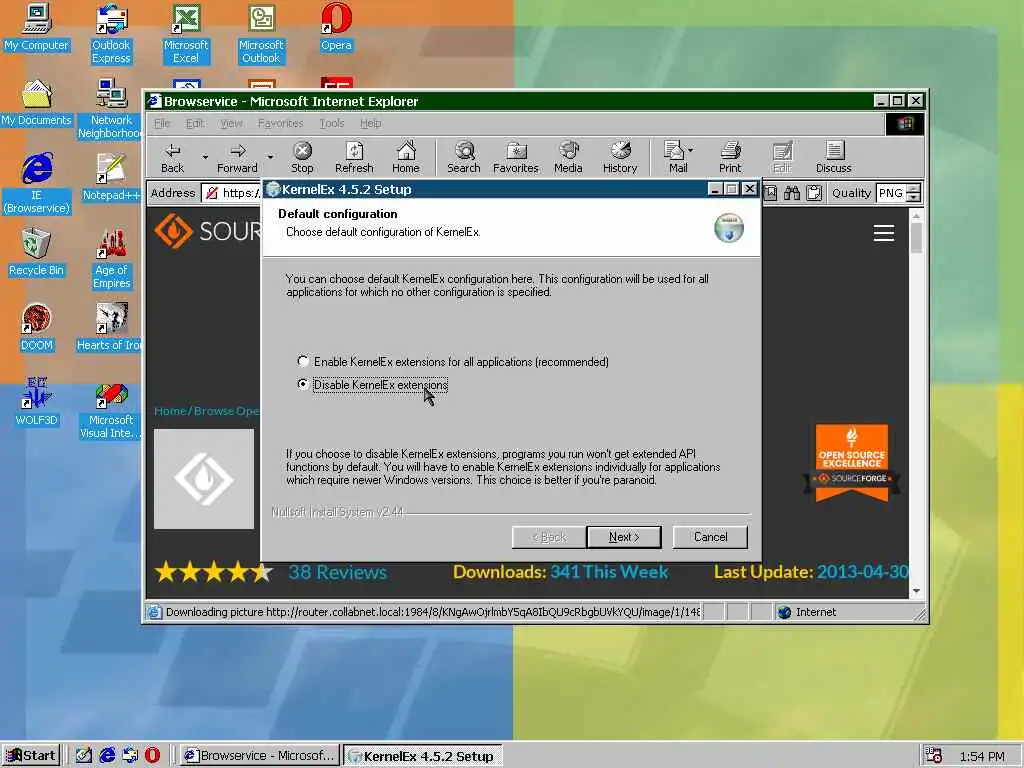This screenshot has width=1024, height=768.
Task: Select the Network Neighborhood desktop icon
Action: 110,109
